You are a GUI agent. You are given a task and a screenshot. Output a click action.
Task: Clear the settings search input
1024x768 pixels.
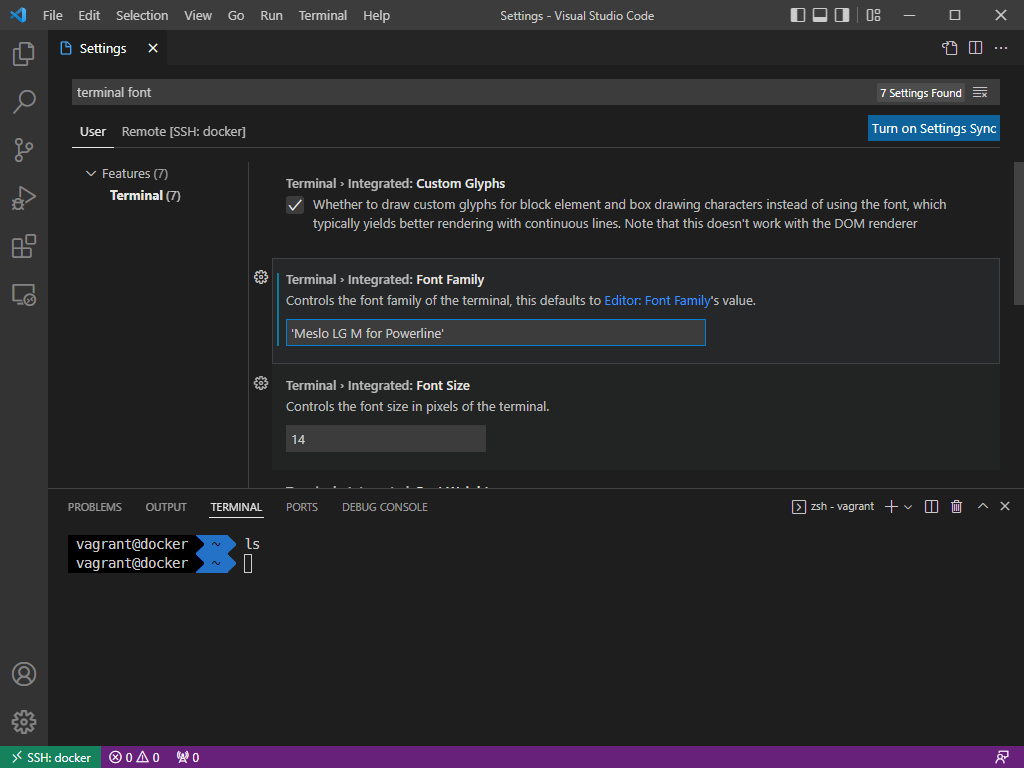(x=980, y=93)
